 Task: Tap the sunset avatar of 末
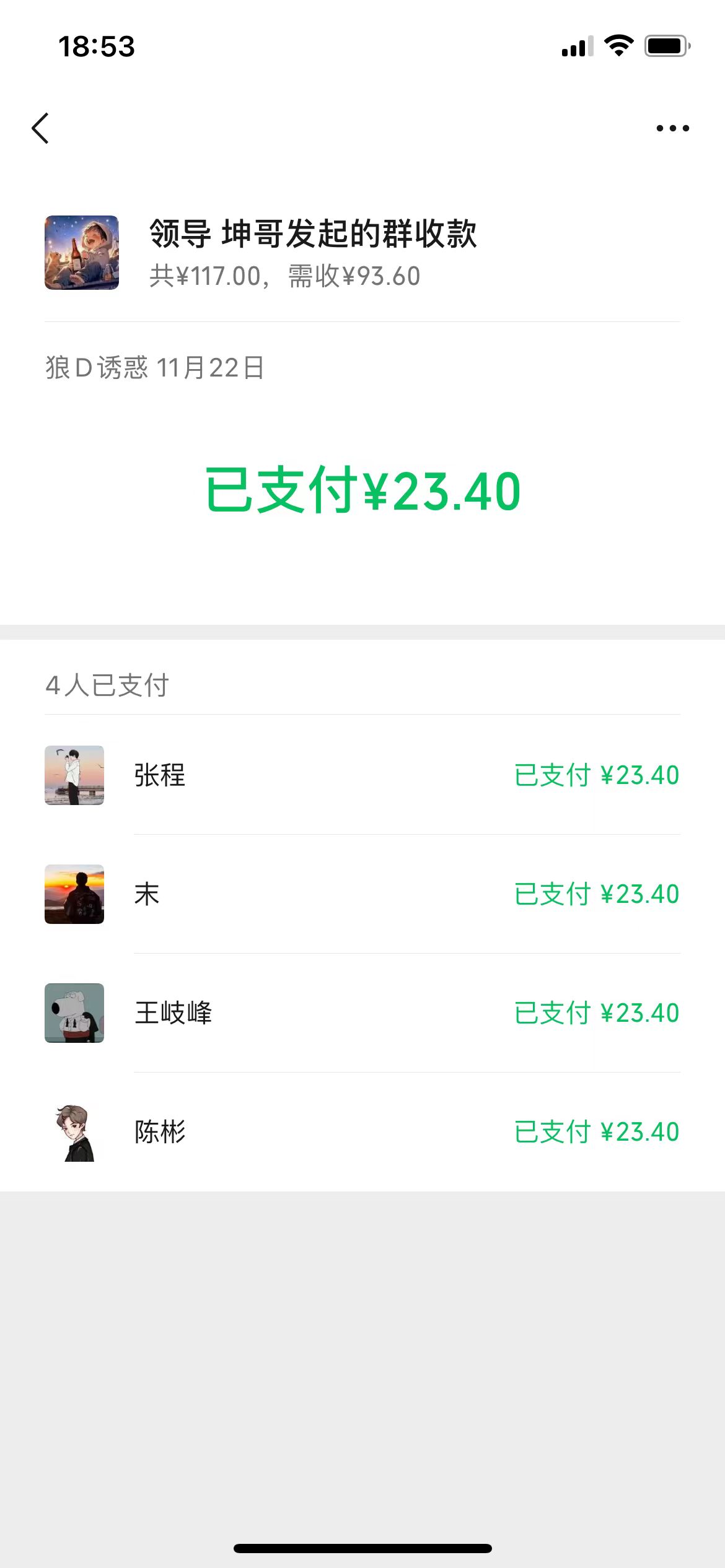tap(74, 894)
